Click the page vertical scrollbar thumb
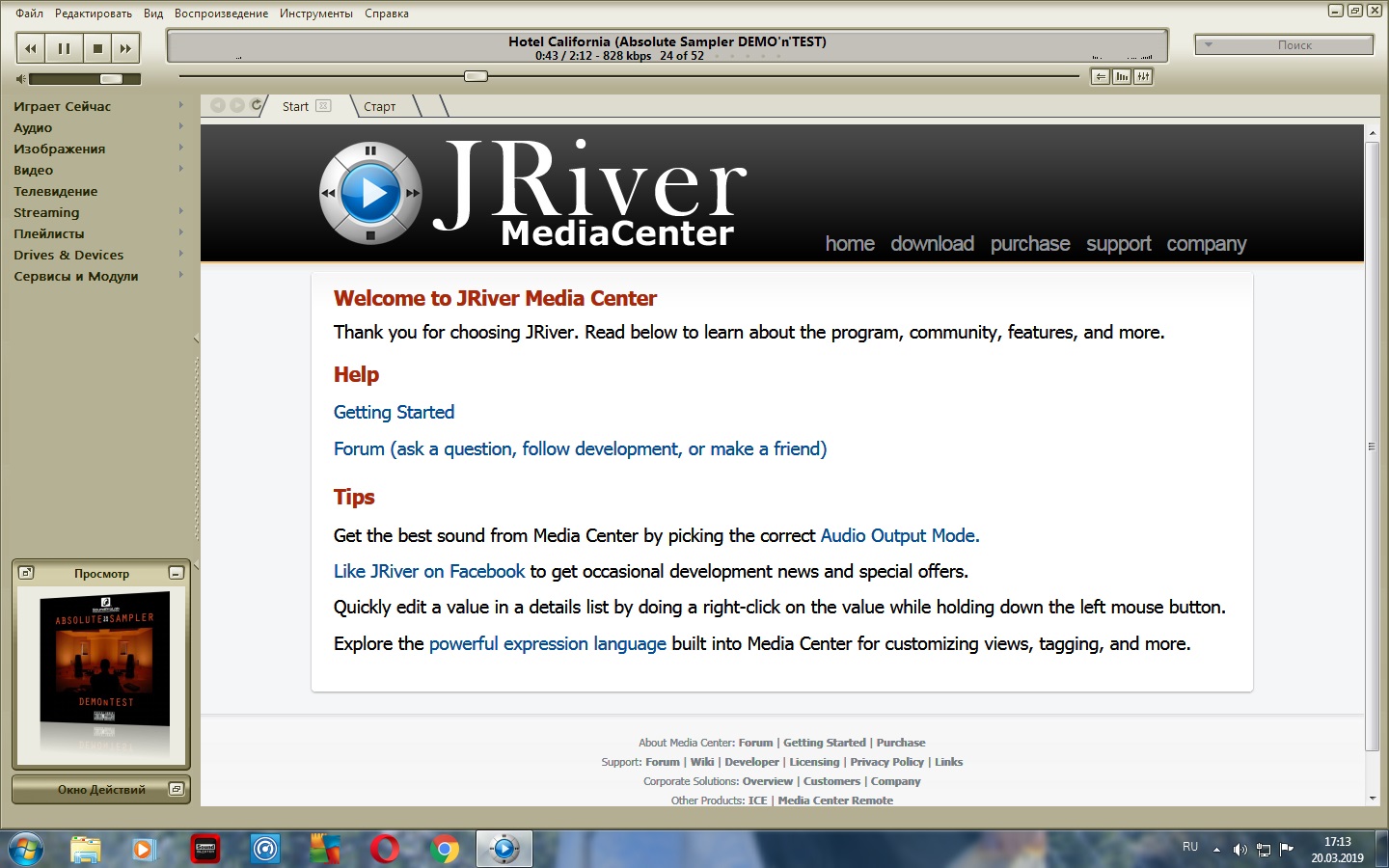1389x868 pixels. coord(1372,446)
